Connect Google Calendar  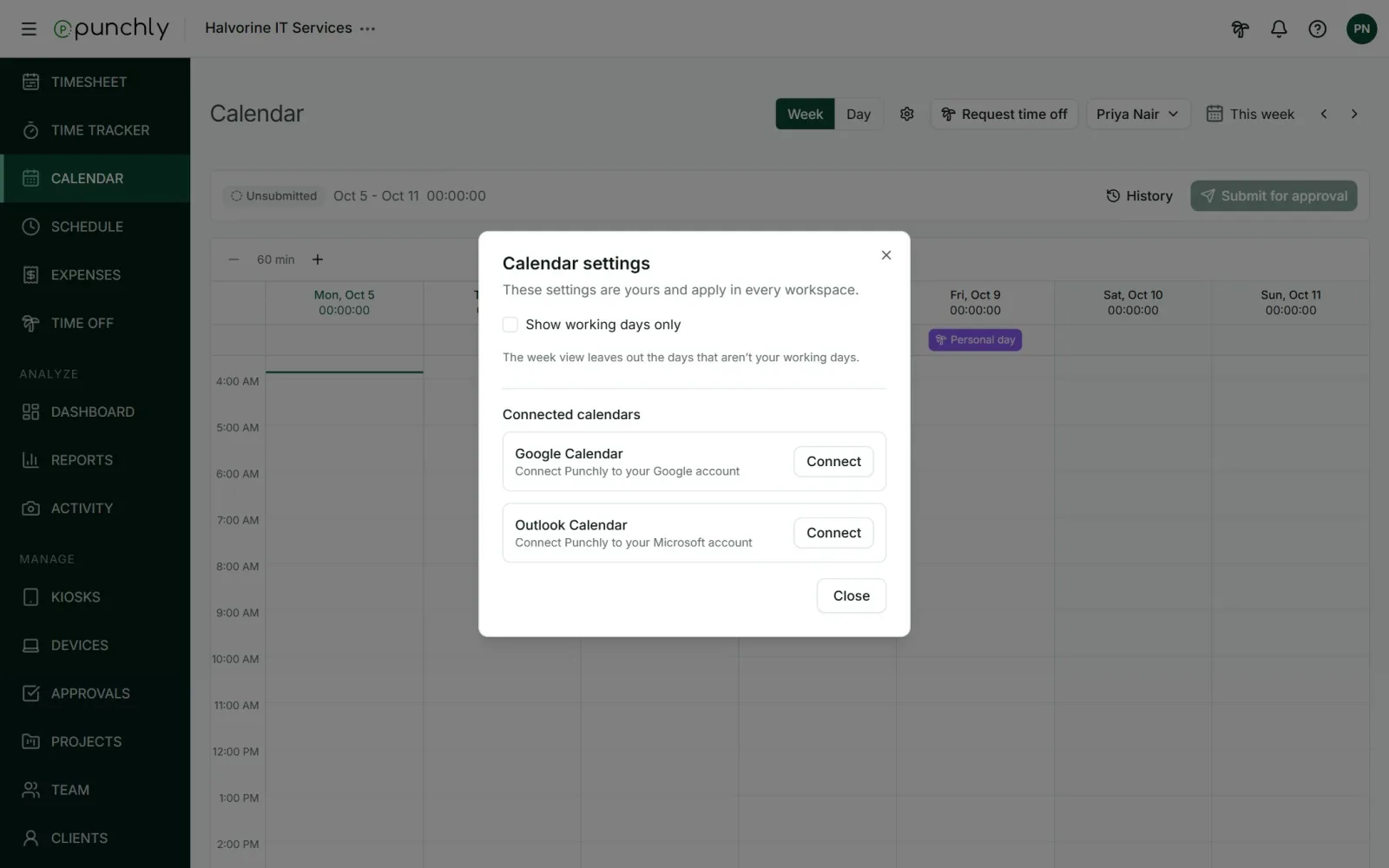833,462
